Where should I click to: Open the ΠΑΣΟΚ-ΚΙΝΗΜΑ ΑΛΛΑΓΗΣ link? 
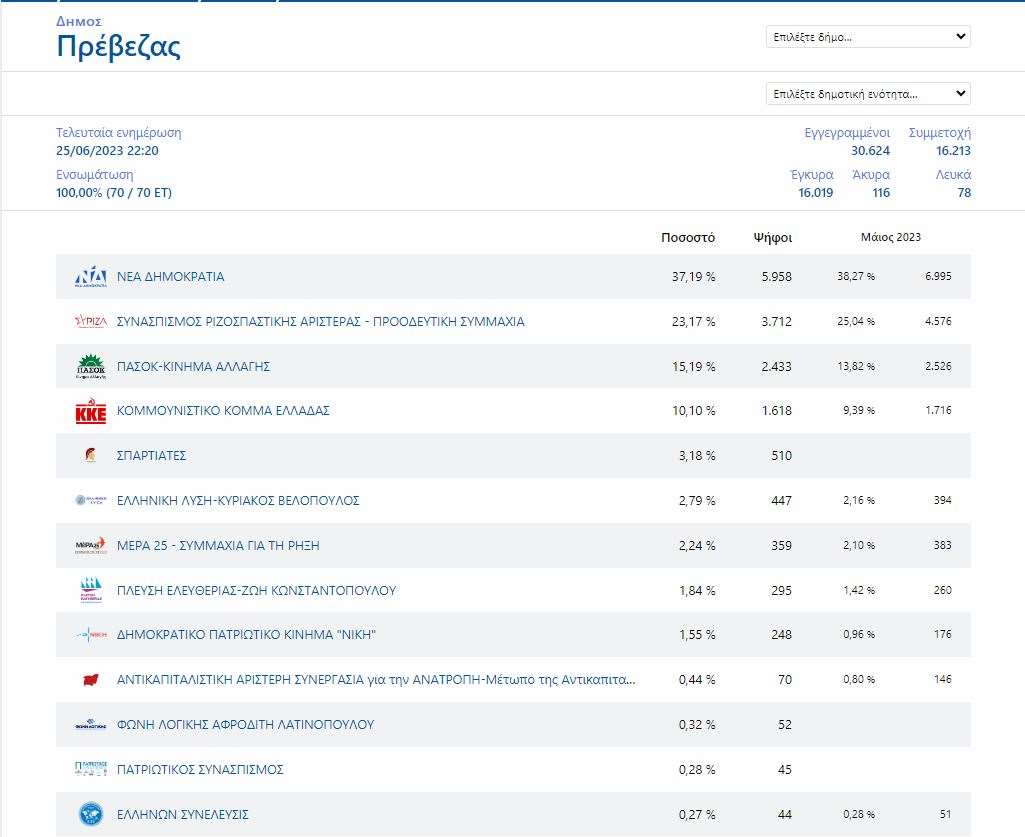(193, 366)
